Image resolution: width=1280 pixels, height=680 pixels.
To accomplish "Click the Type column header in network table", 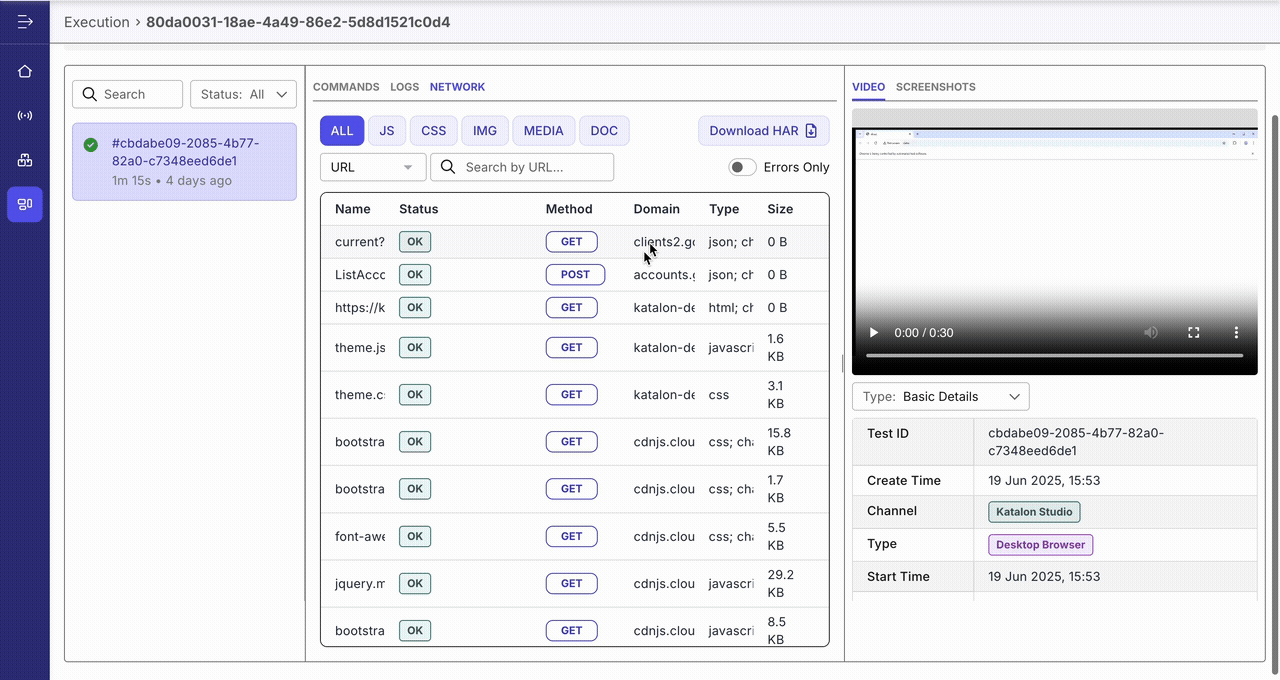I will (x=724, y=209).
